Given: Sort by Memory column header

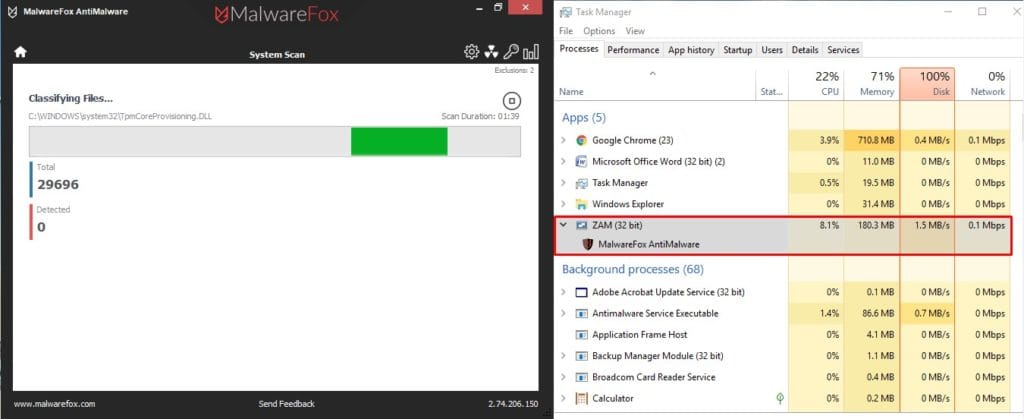Looking at the screenshot, I should tap(871, 84).
